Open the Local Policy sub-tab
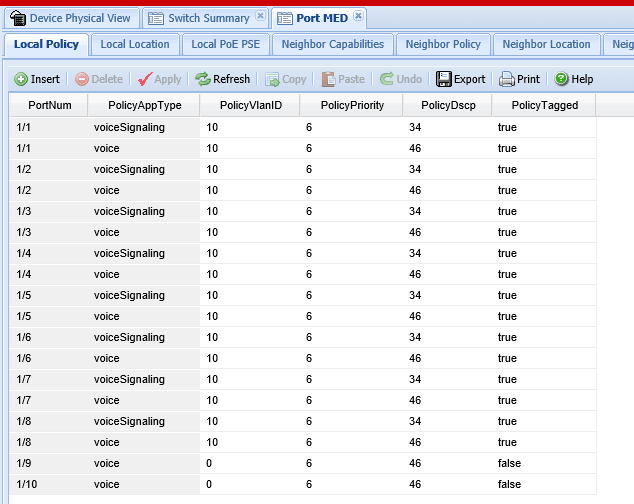The height and width of the screenshot is (504, 634). (x=46, y=44)
